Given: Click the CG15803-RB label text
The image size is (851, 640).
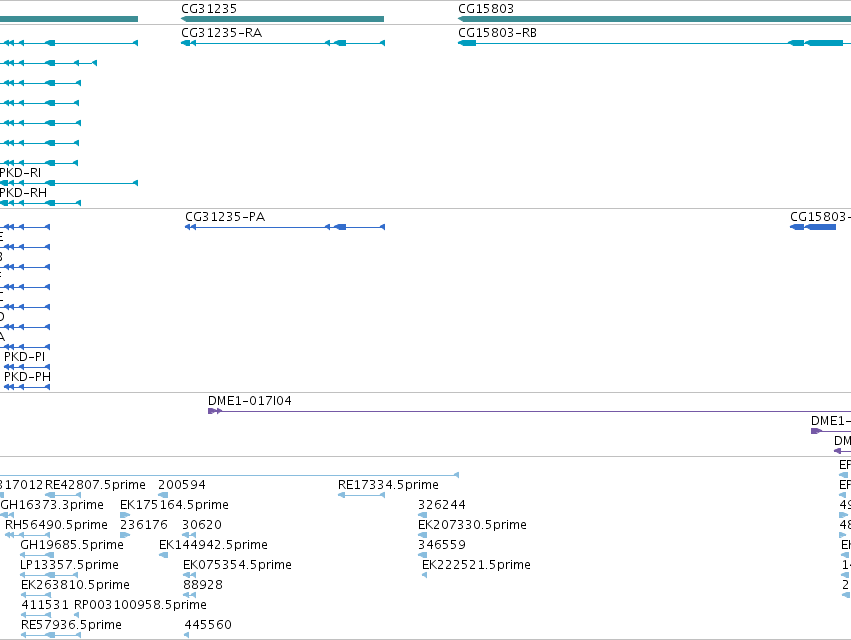Looking at the screenshot, I should [497, 33].
